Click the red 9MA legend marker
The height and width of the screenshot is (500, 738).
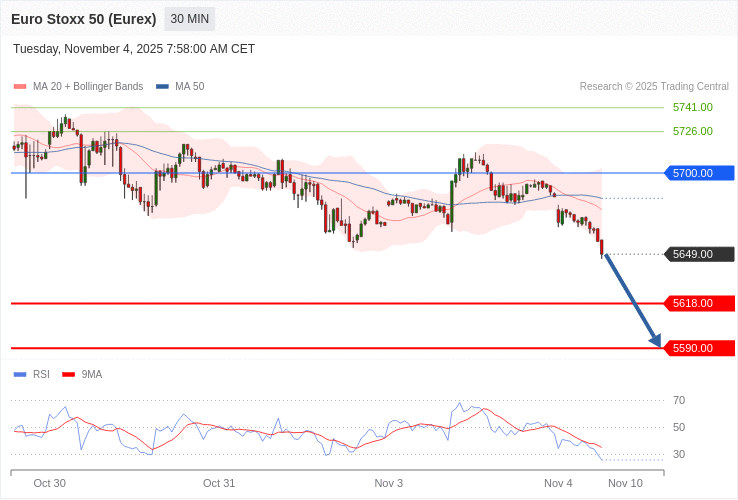68,375
